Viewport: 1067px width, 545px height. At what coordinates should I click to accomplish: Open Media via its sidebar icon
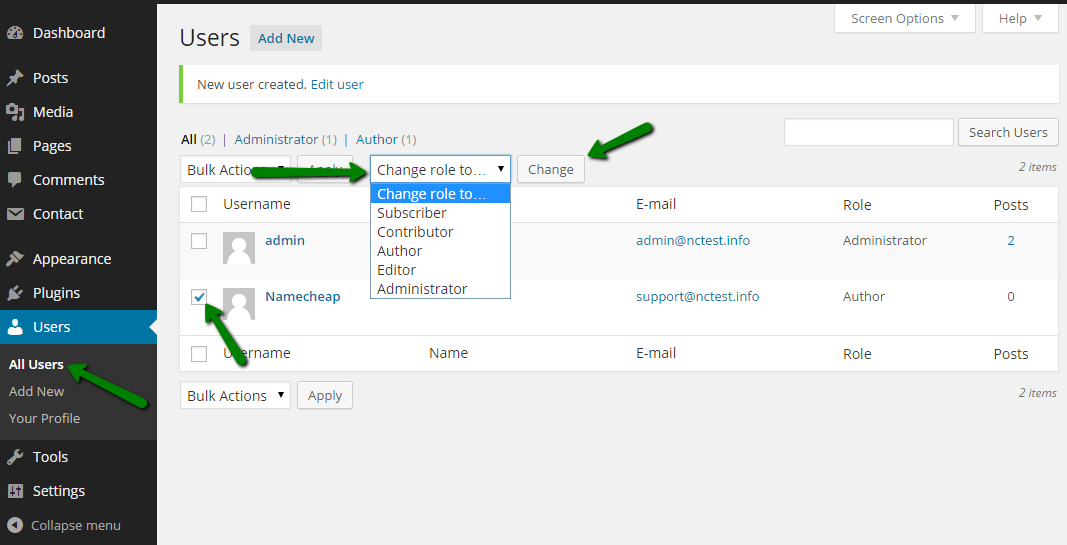coord(15,112)
